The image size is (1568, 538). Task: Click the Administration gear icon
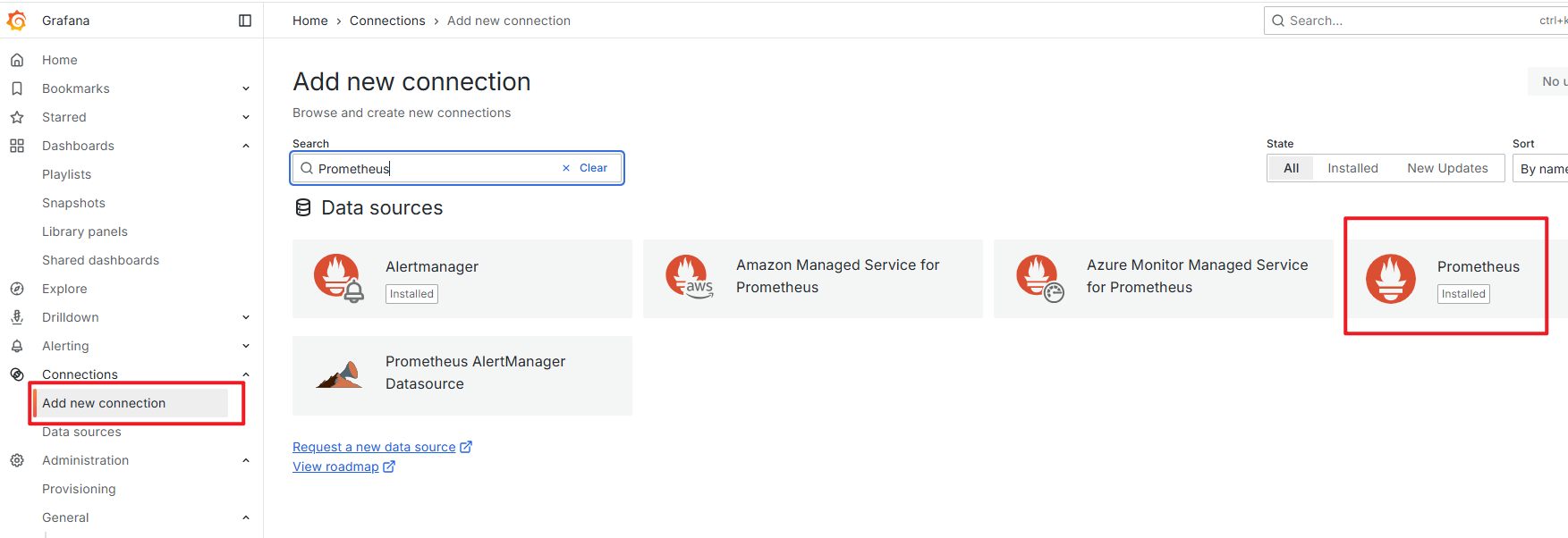[16, 460]
